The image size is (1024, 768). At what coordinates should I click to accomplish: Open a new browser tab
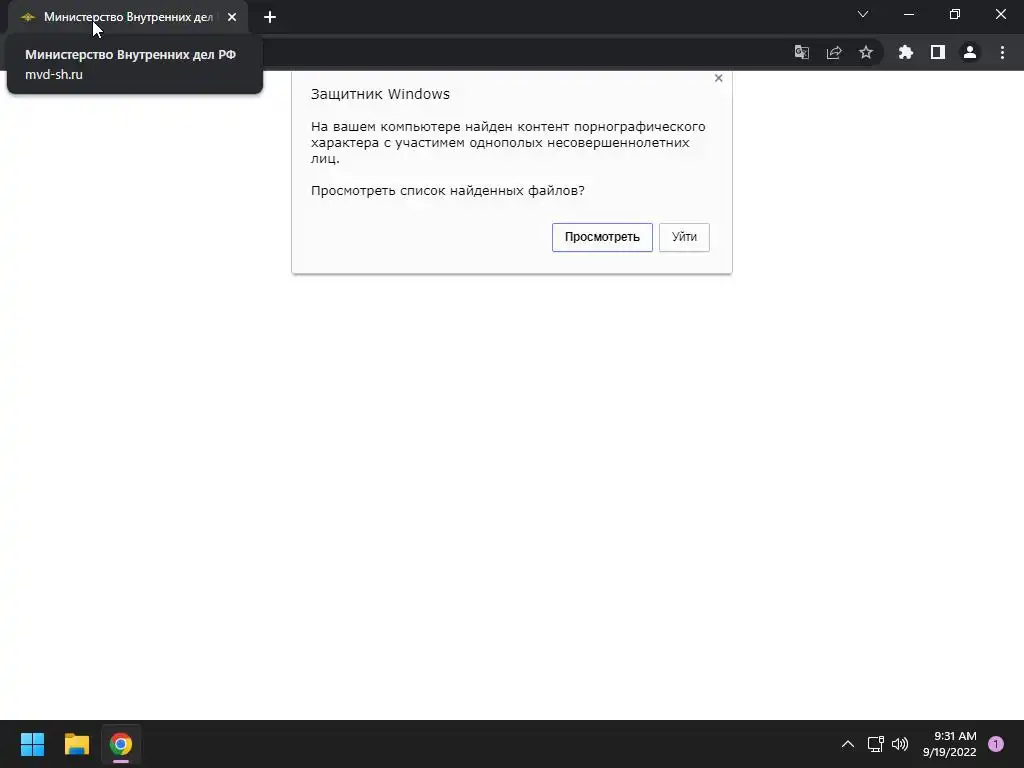(x=270, y=17)
